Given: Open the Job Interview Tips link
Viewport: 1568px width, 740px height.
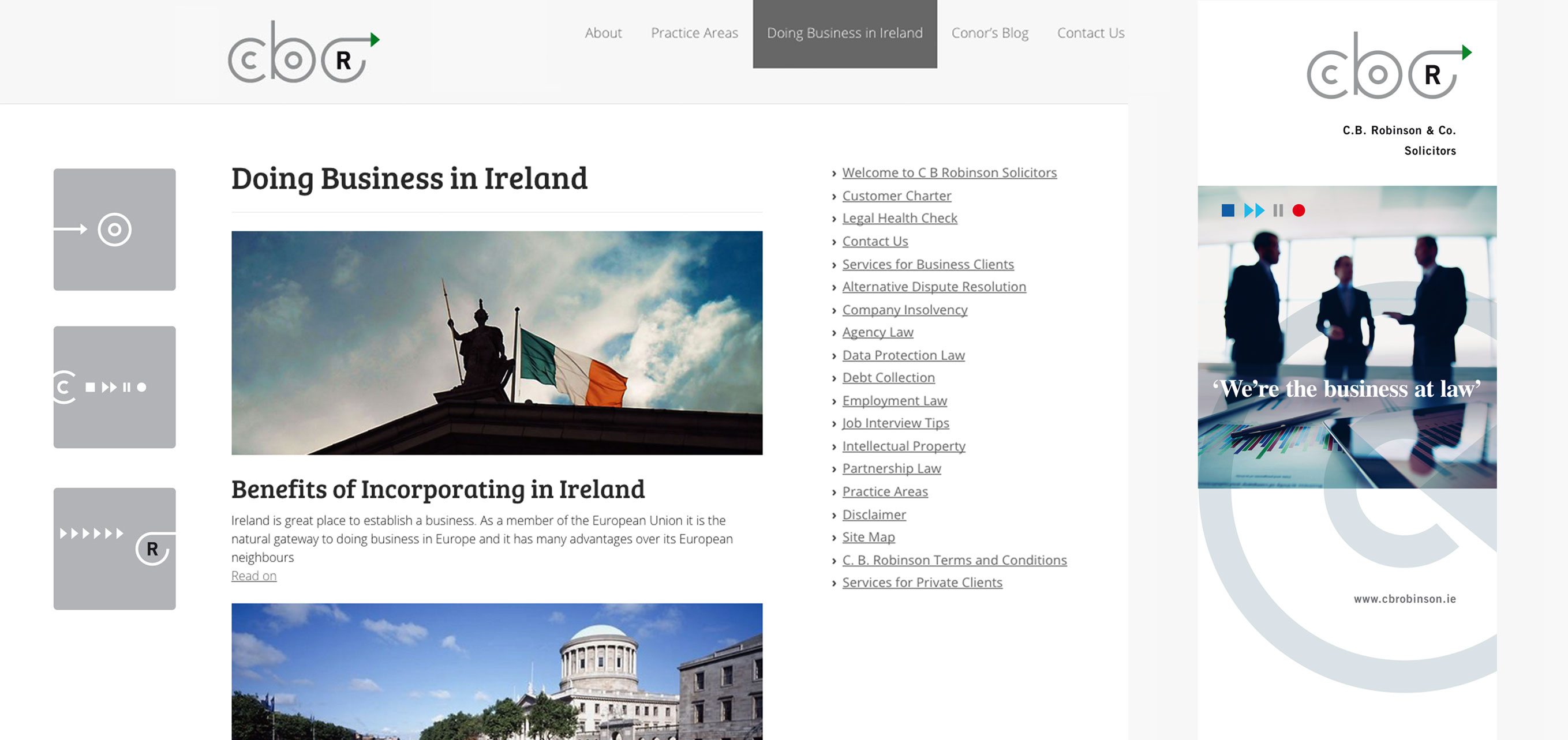Looking at the screenshot, I should point(896,423).
